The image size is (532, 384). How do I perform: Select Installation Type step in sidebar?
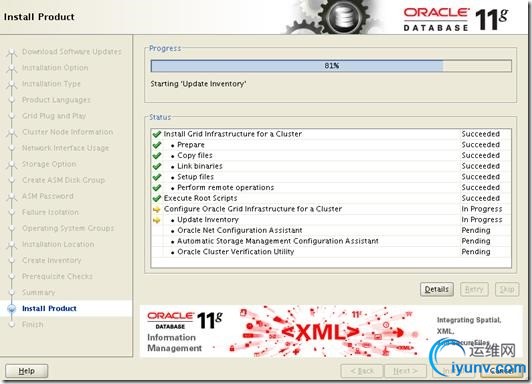(51, 84)
